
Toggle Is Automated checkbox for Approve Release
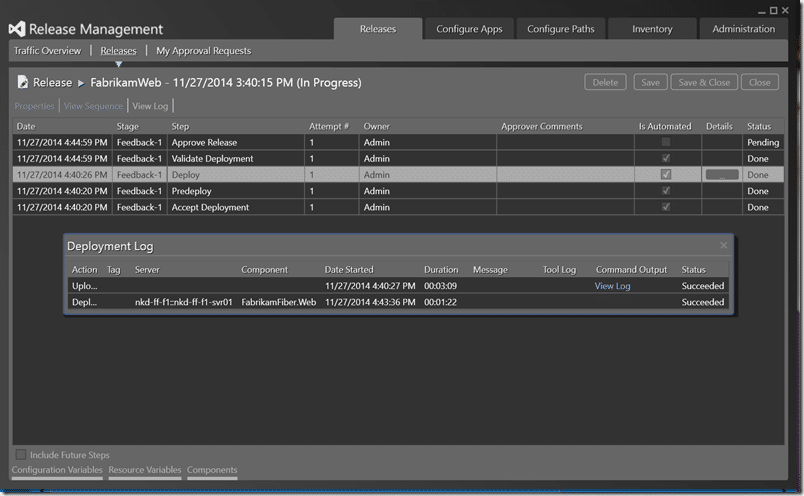click(x=666, y=142)
